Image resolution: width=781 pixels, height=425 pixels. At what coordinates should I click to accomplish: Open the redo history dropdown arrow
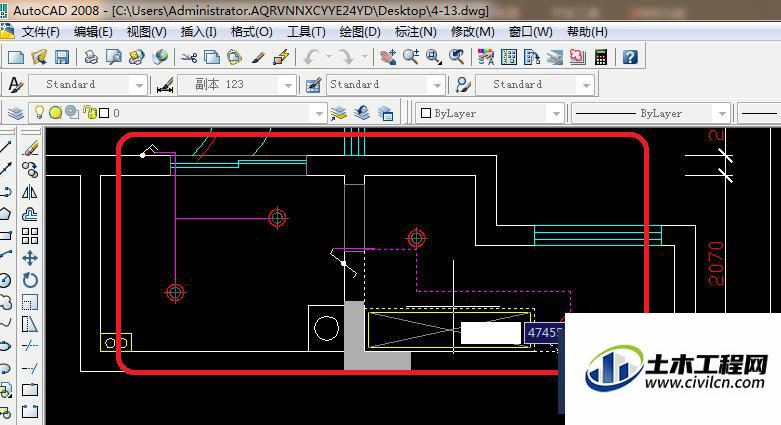click(364, 57)
